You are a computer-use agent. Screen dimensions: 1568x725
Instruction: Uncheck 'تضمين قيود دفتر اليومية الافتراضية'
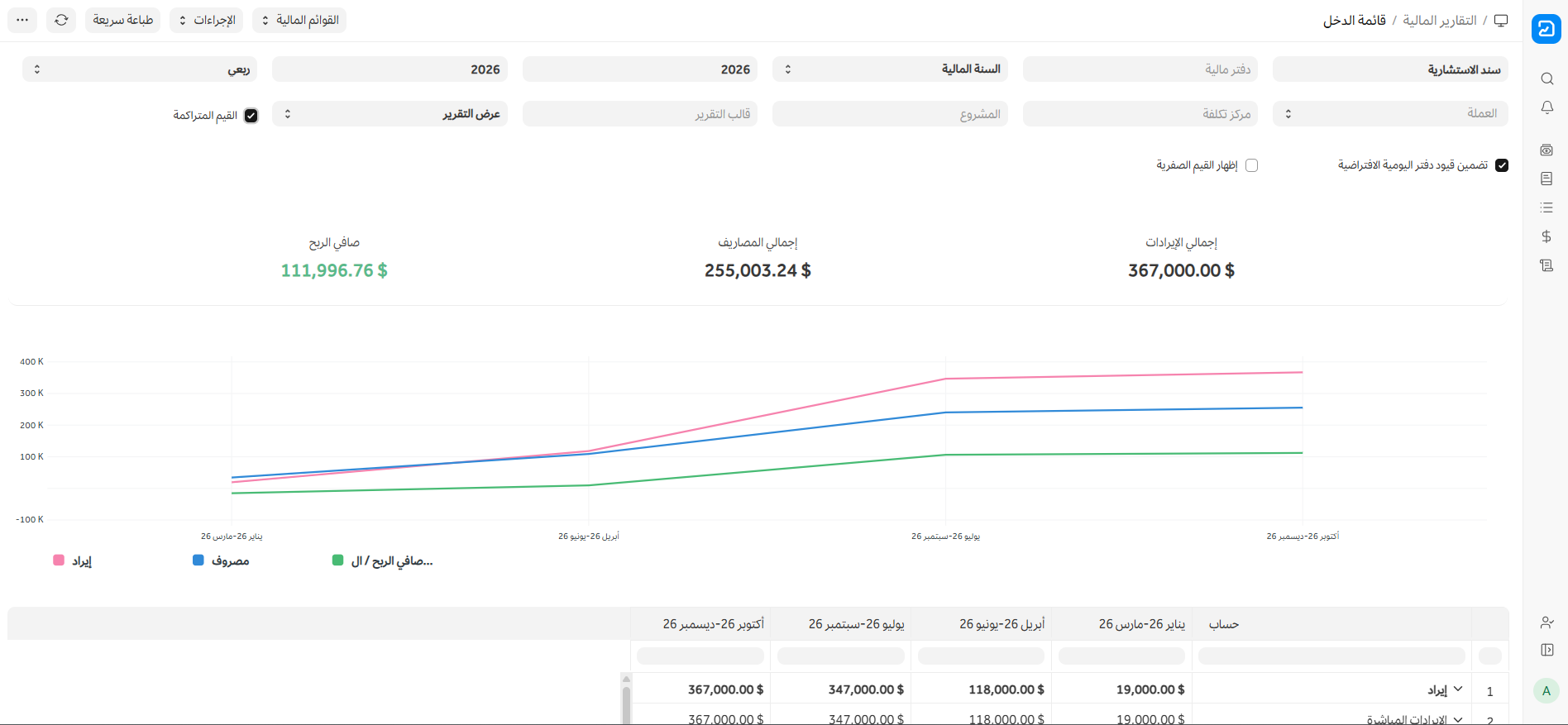coord(1502,165)
